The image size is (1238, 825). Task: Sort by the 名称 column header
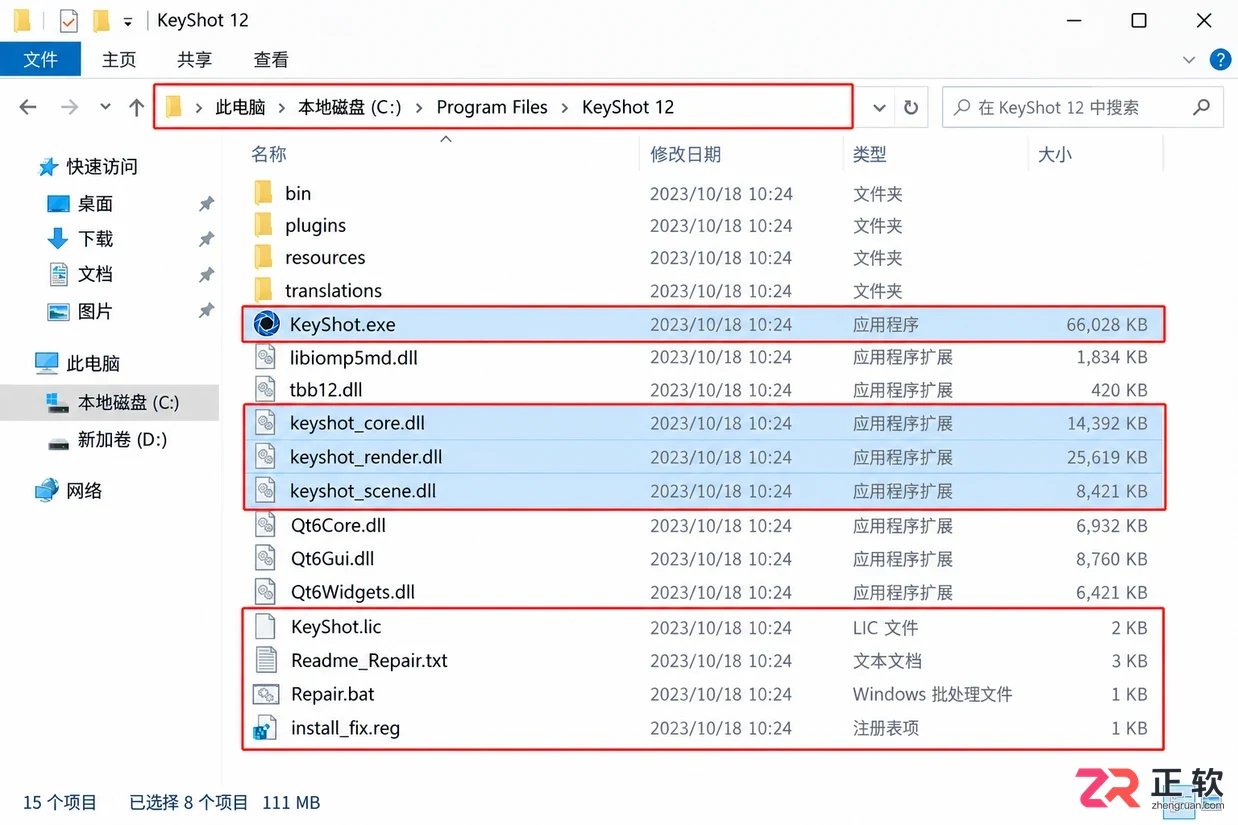tap(268, 154)
